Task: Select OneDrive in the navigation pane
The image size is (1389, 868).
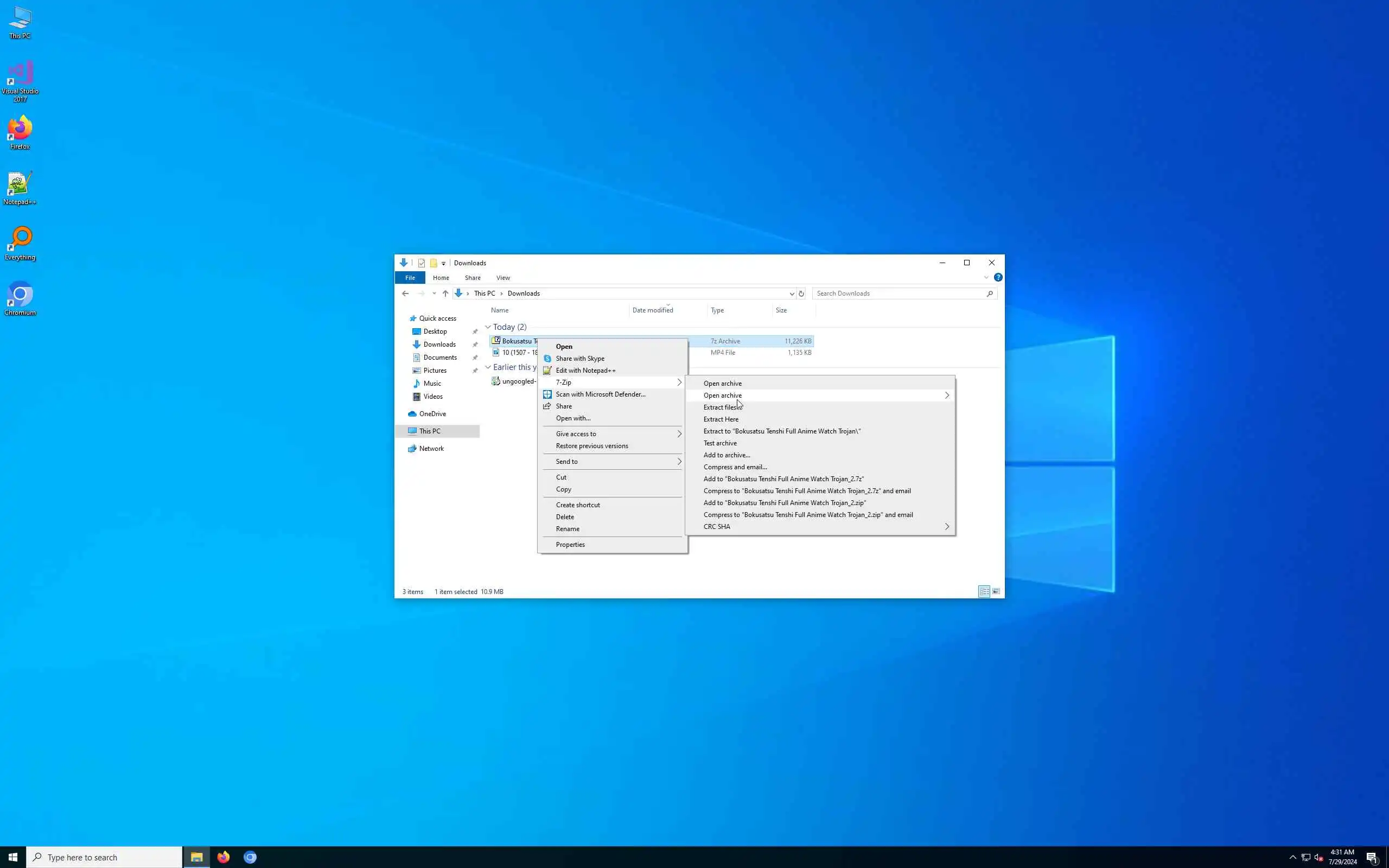Action: [x=432, y=414]
